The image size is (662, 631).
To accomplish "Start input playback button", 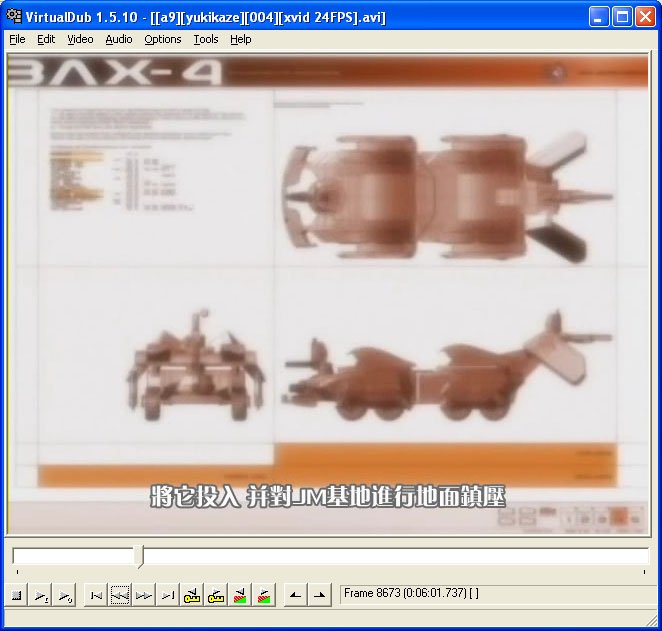I will coord(41,595).
